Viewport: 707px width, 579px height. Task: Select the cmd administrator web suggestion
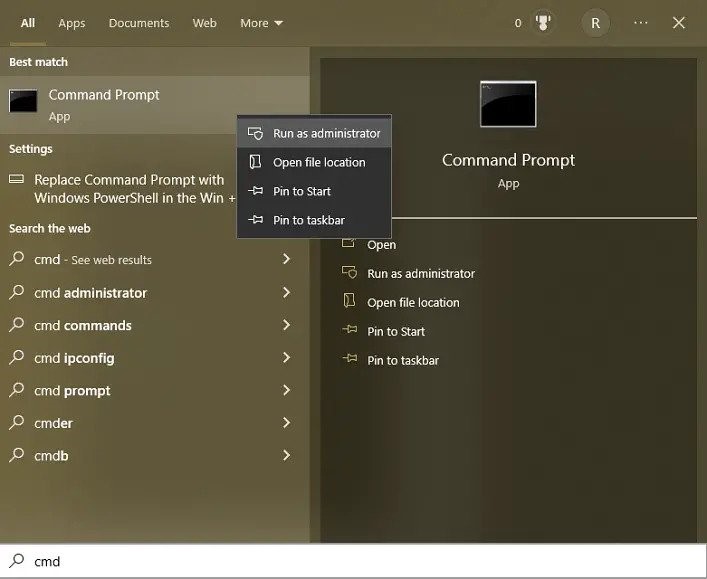pyautogui.click(x=155, y=293)
